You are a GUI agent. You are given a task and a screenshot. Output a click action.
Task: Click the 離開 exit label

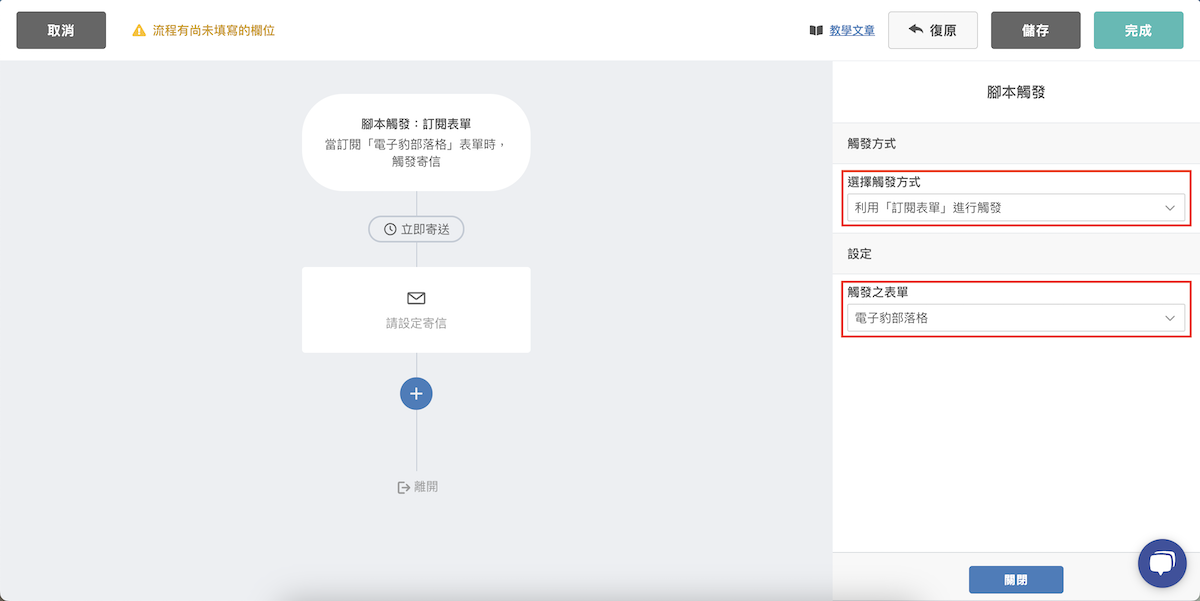click(x=426, y=487)
